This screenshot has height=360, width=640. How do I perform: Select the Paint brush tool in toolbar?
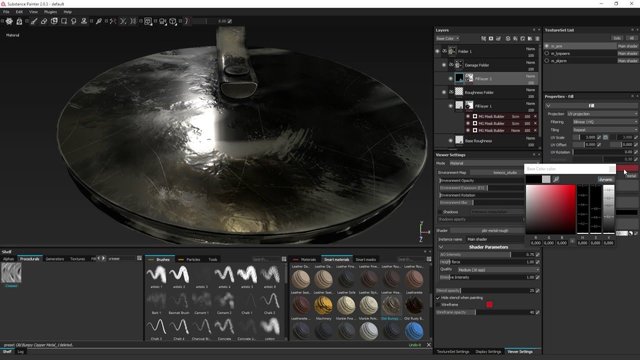point(34,21)
